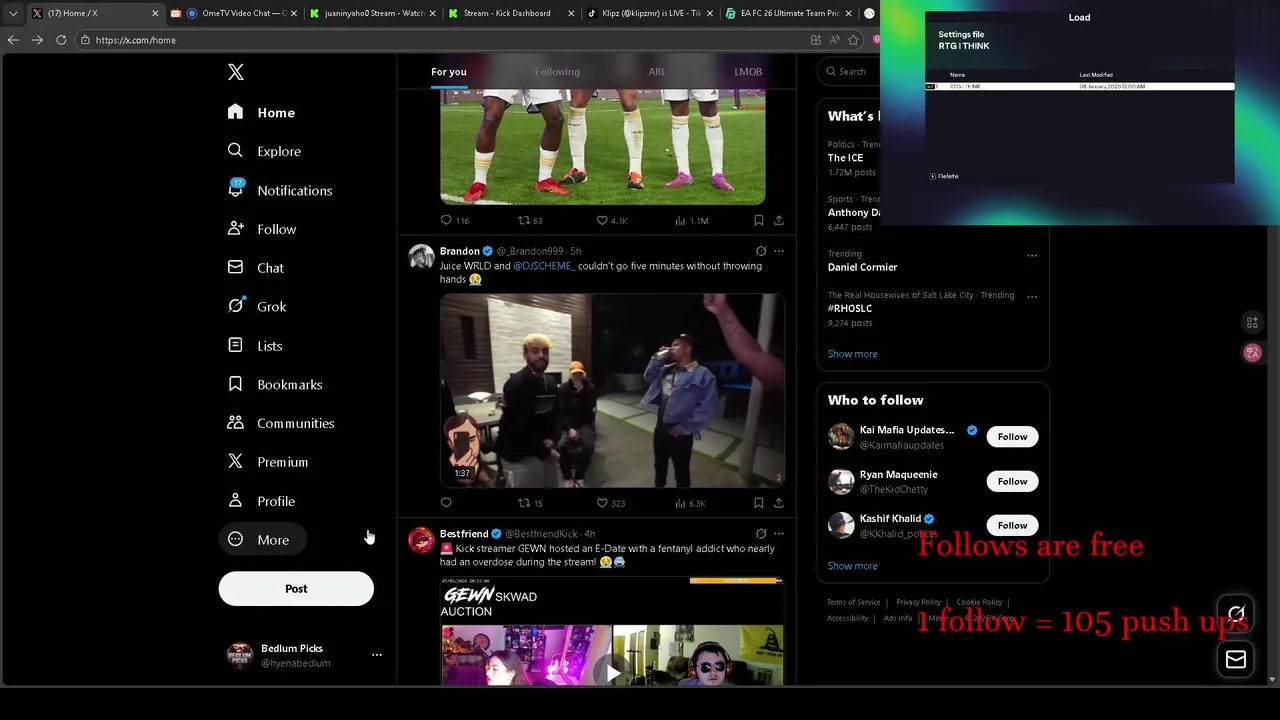Image resolution: width=1280 pixels, height=720 pixels.
Task: Click the browser address bar
Action: [x=440, y=40]
